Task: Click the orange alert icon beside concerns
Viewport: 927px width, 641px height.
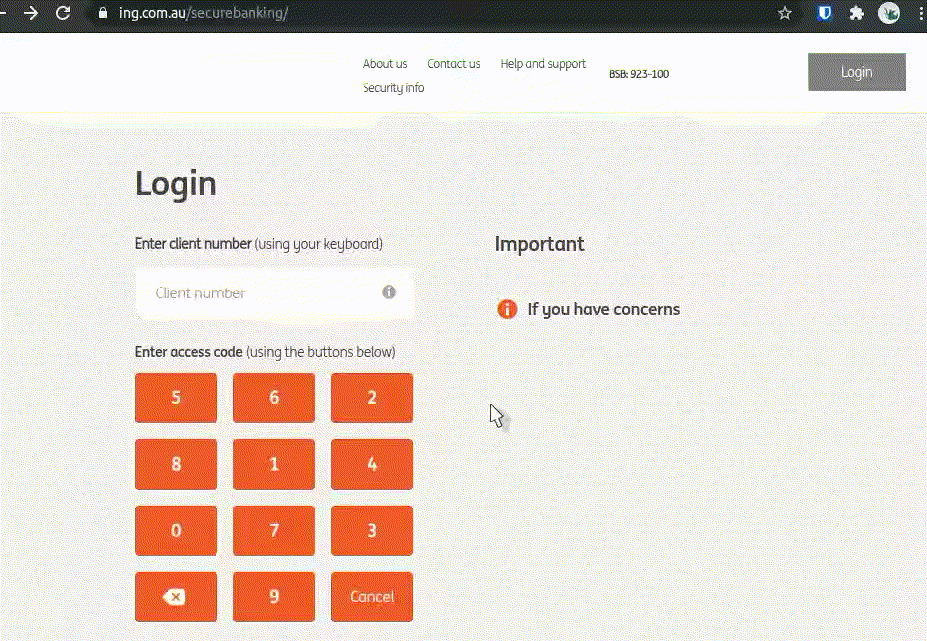Action: [507, 309]
